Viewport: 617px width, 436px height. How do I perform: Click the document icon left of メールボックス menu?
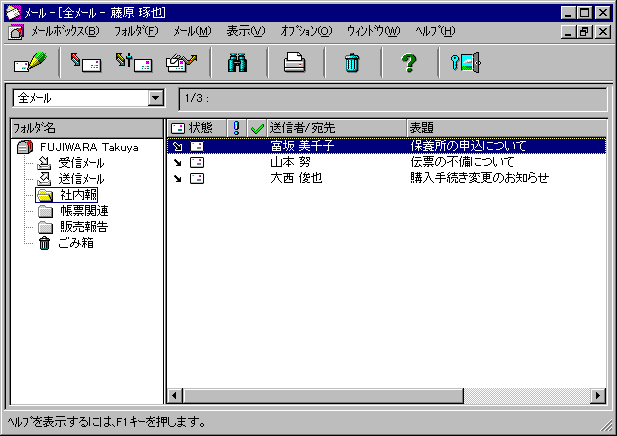[x=16, y=31]
